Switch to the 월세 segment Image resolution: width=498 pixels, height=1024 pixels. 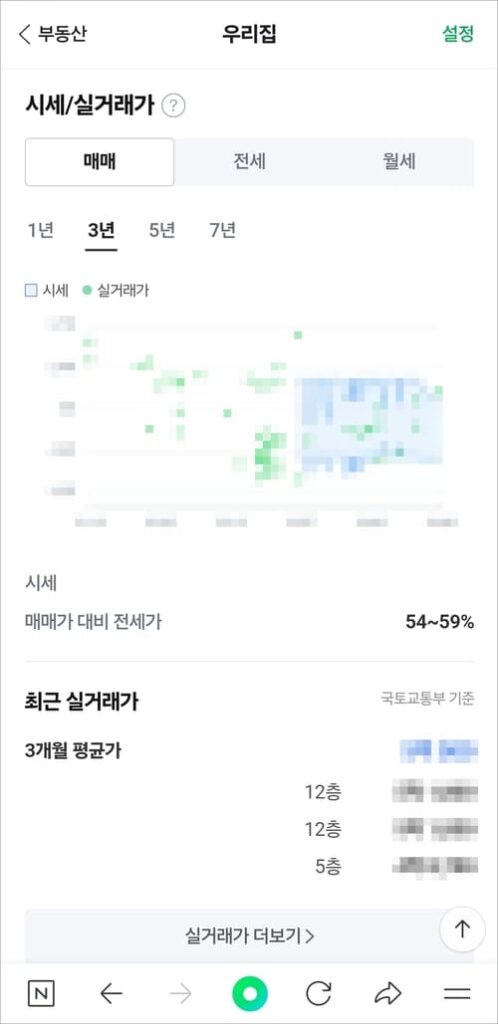[399, 162]
